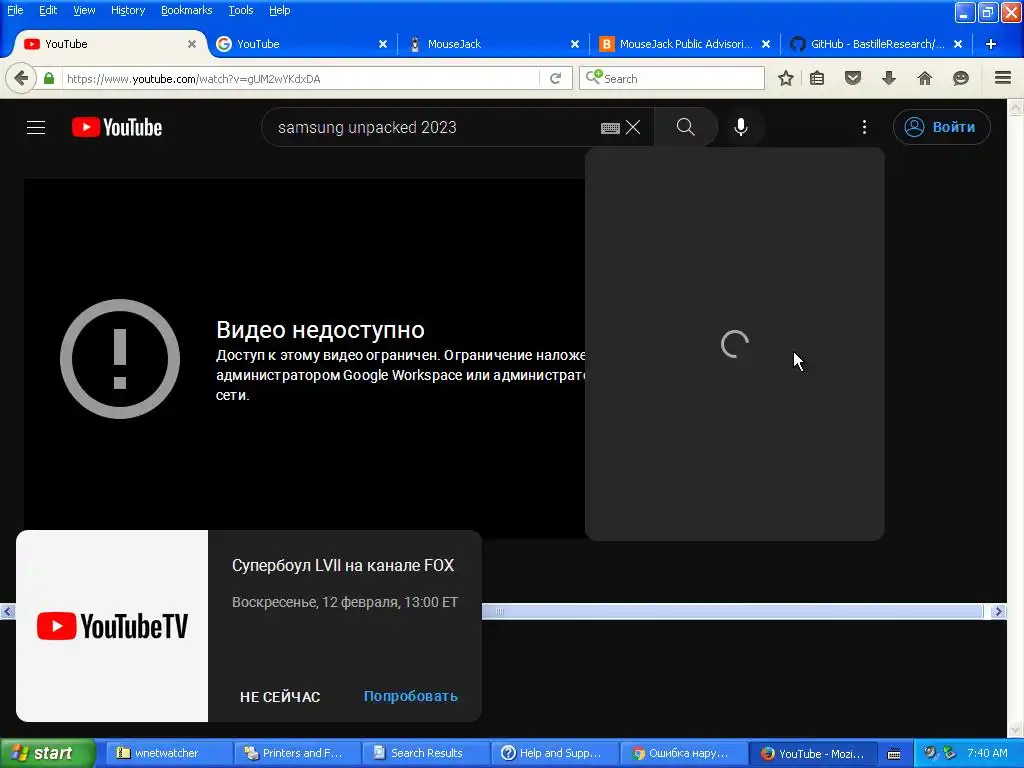Open the Chrome Ошибка taskbar item
The image size is (1024, 768).
682,753
